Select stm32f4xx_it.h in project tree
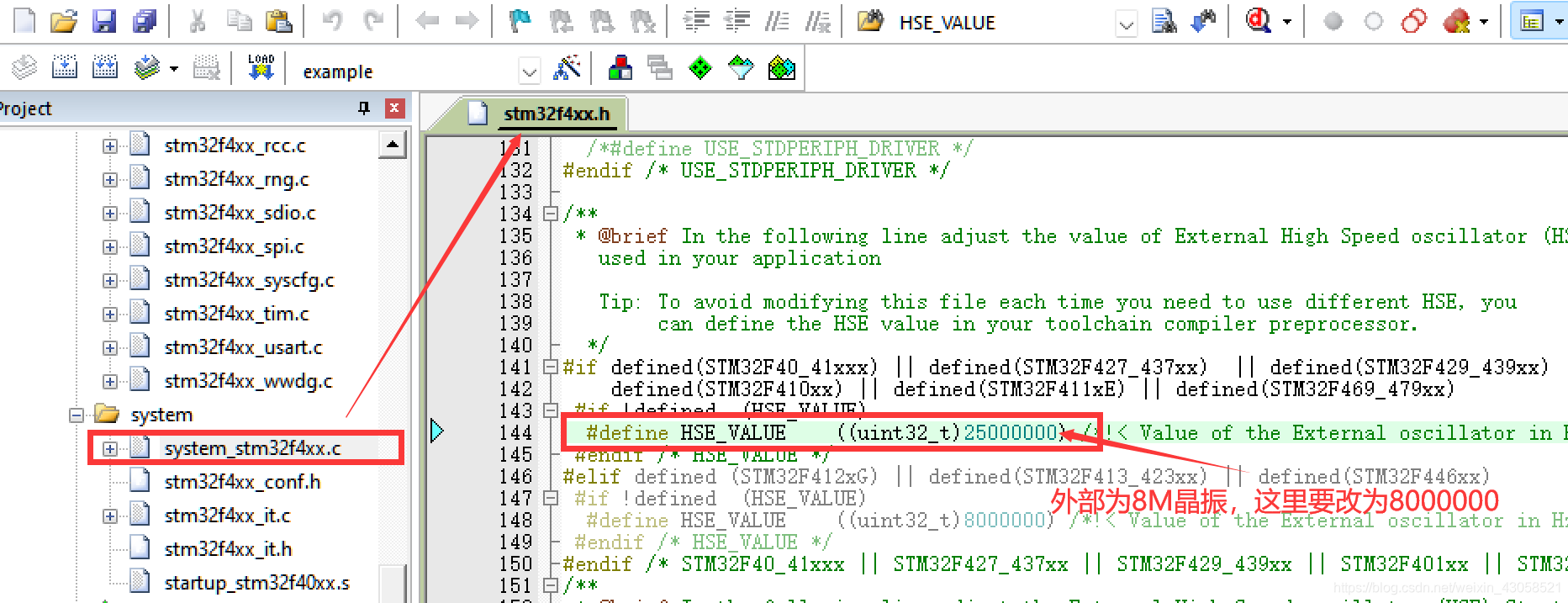1568x603 pixels. [228, 549]
